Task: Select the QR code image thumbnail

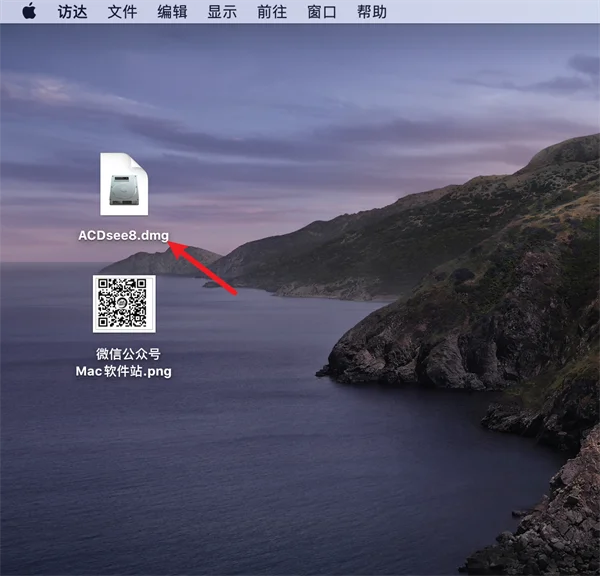Action: (x=124, y=304)
